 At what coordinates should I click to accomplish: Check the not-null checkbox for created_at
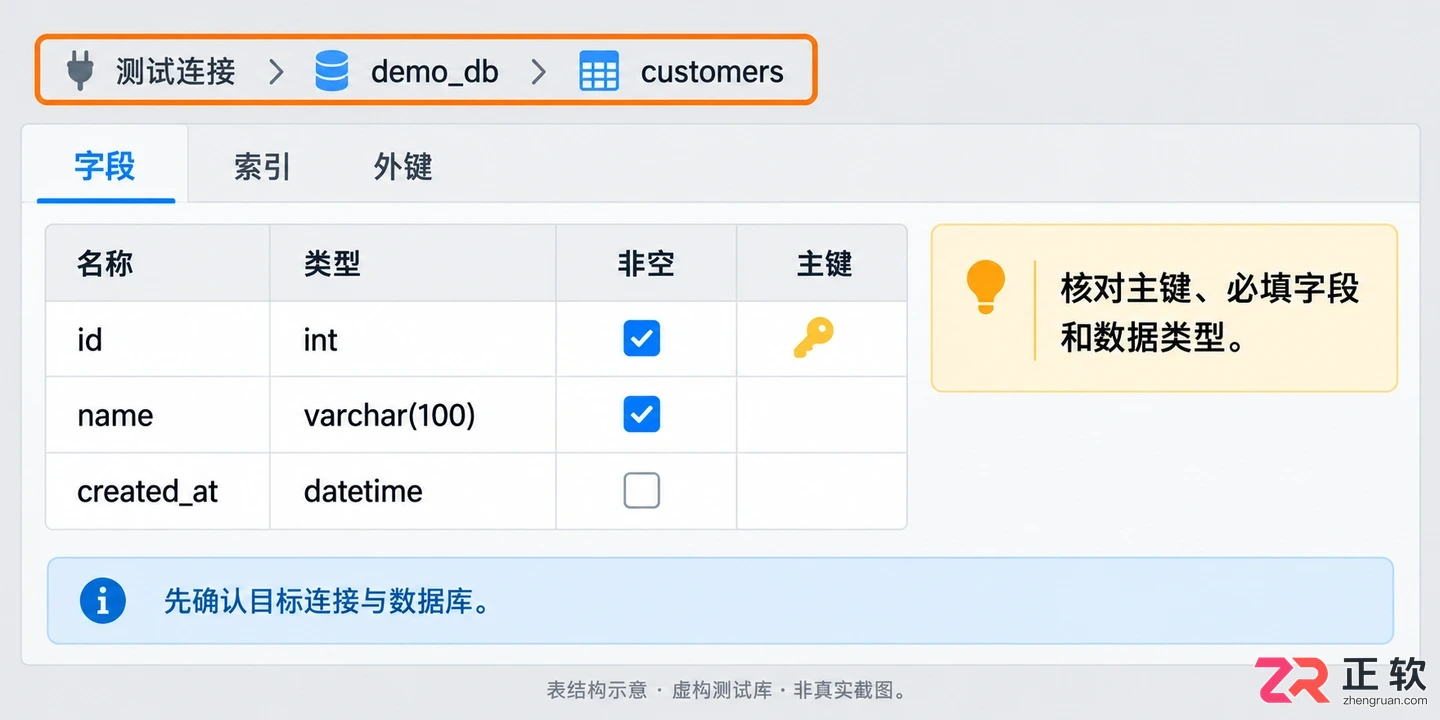642,490
